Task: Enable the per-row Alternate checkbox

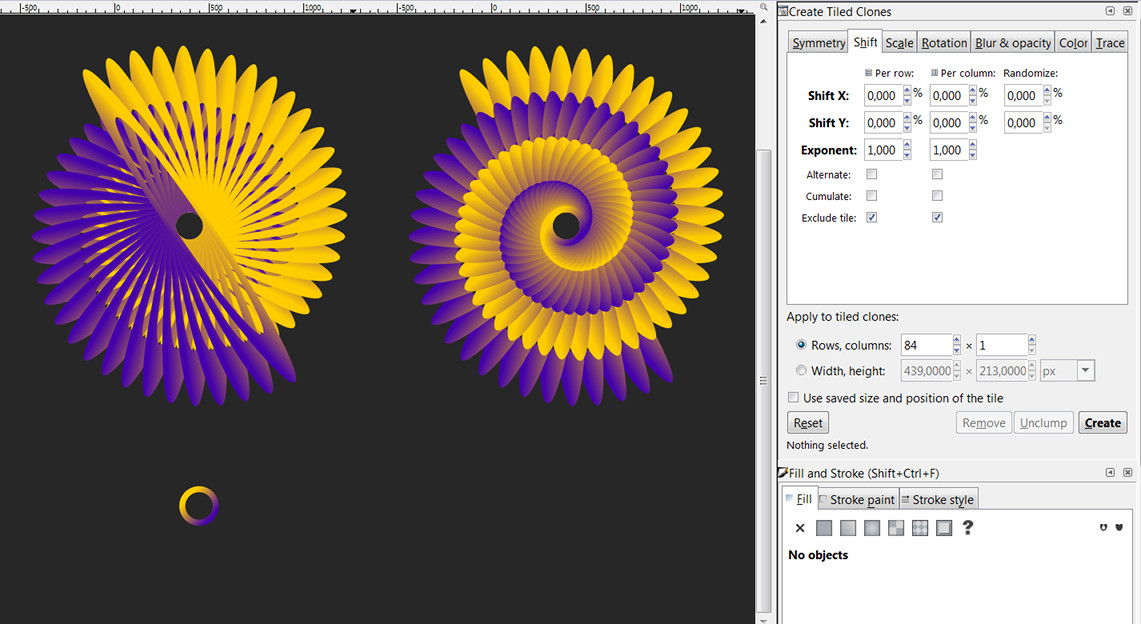Action: coord(872,174)
